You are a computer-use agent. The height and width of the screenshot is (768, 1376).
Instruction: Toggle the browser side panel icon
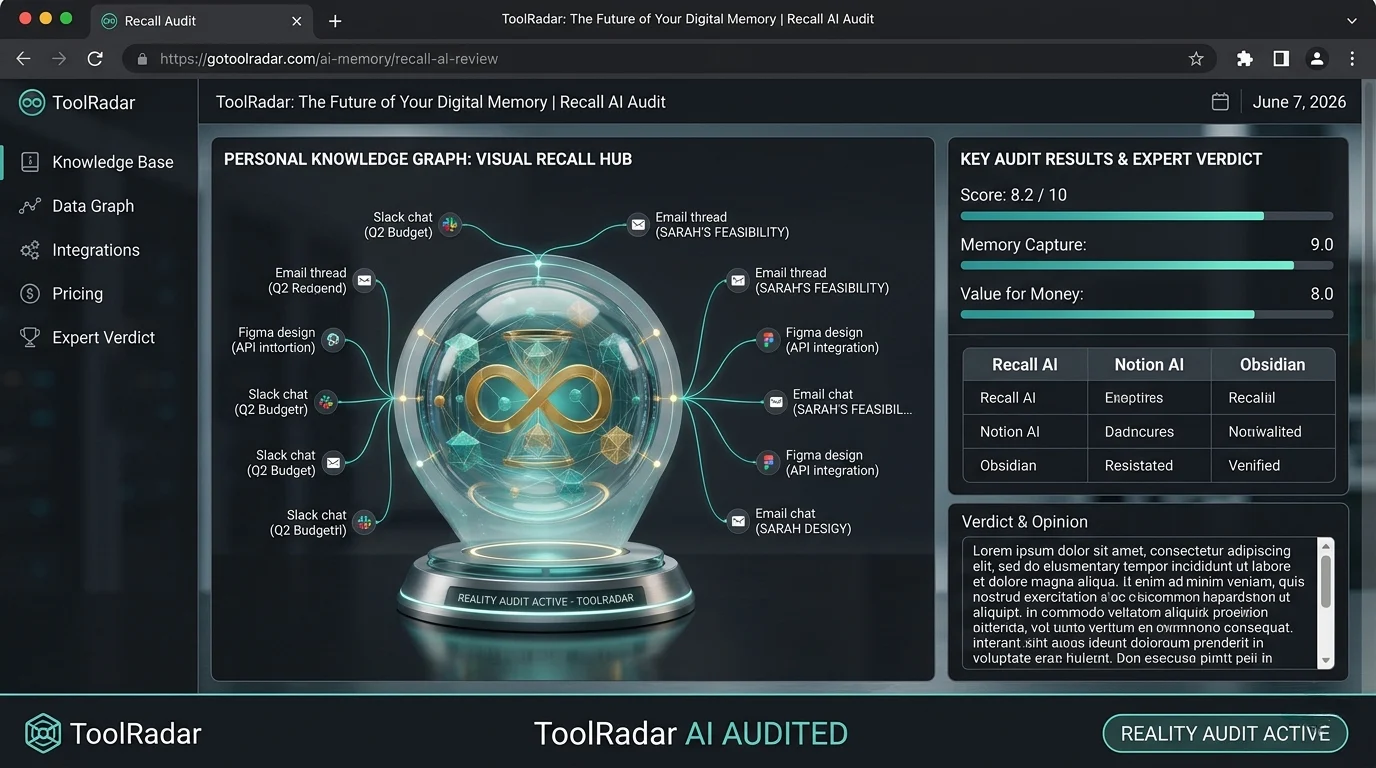(x=1281, y=59)
